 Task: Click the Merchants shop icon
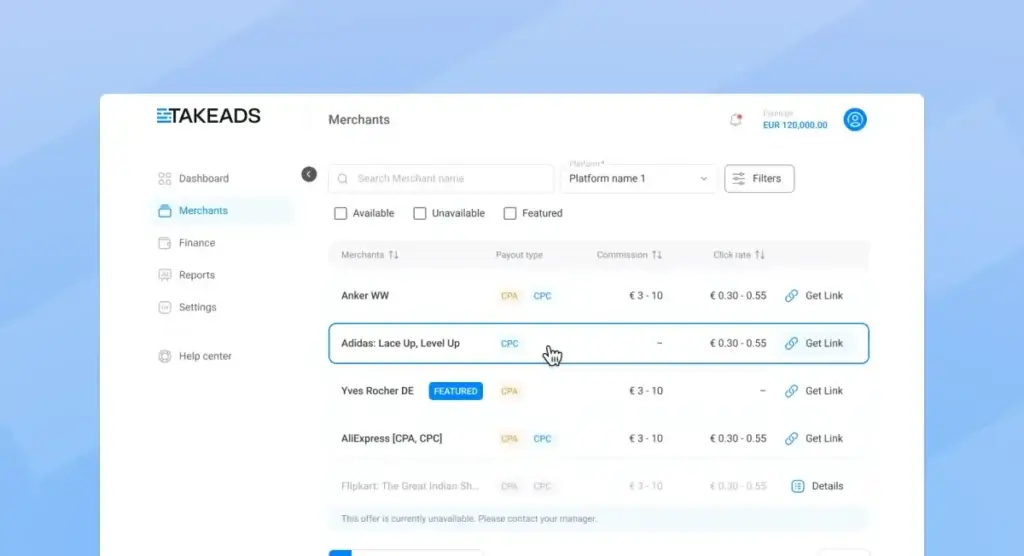[x=165, y=210]
